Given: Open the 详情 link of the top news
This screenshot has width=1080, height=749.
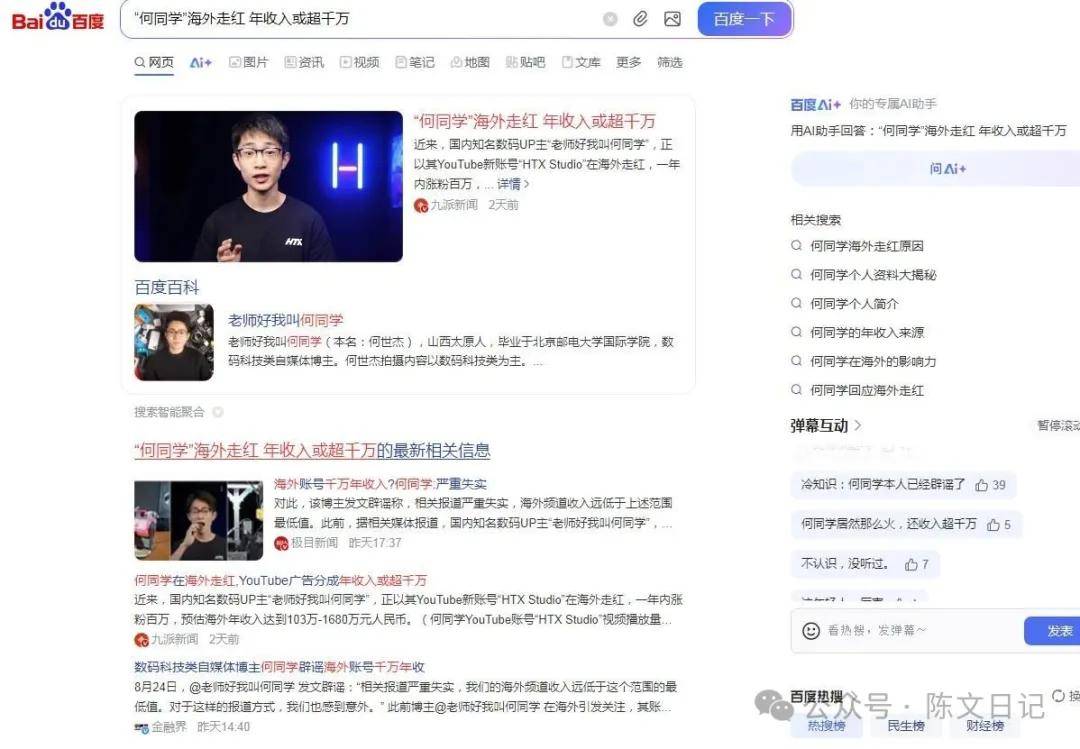Looking at the screenshot, I should 509,184.
